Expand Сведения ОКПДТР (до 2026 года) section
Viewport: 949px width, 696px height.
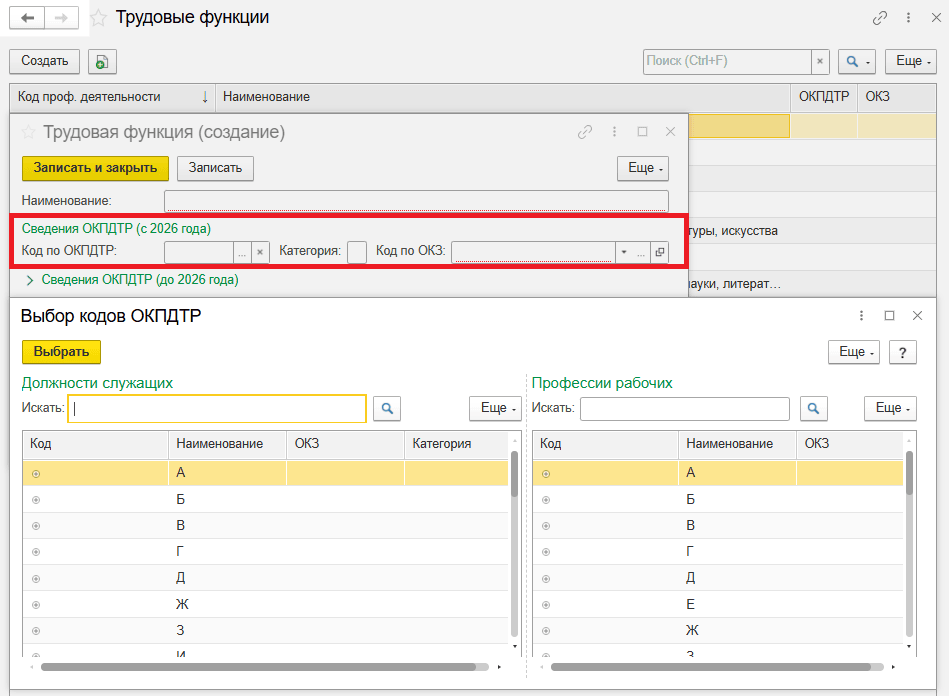[x=29, y=280]
